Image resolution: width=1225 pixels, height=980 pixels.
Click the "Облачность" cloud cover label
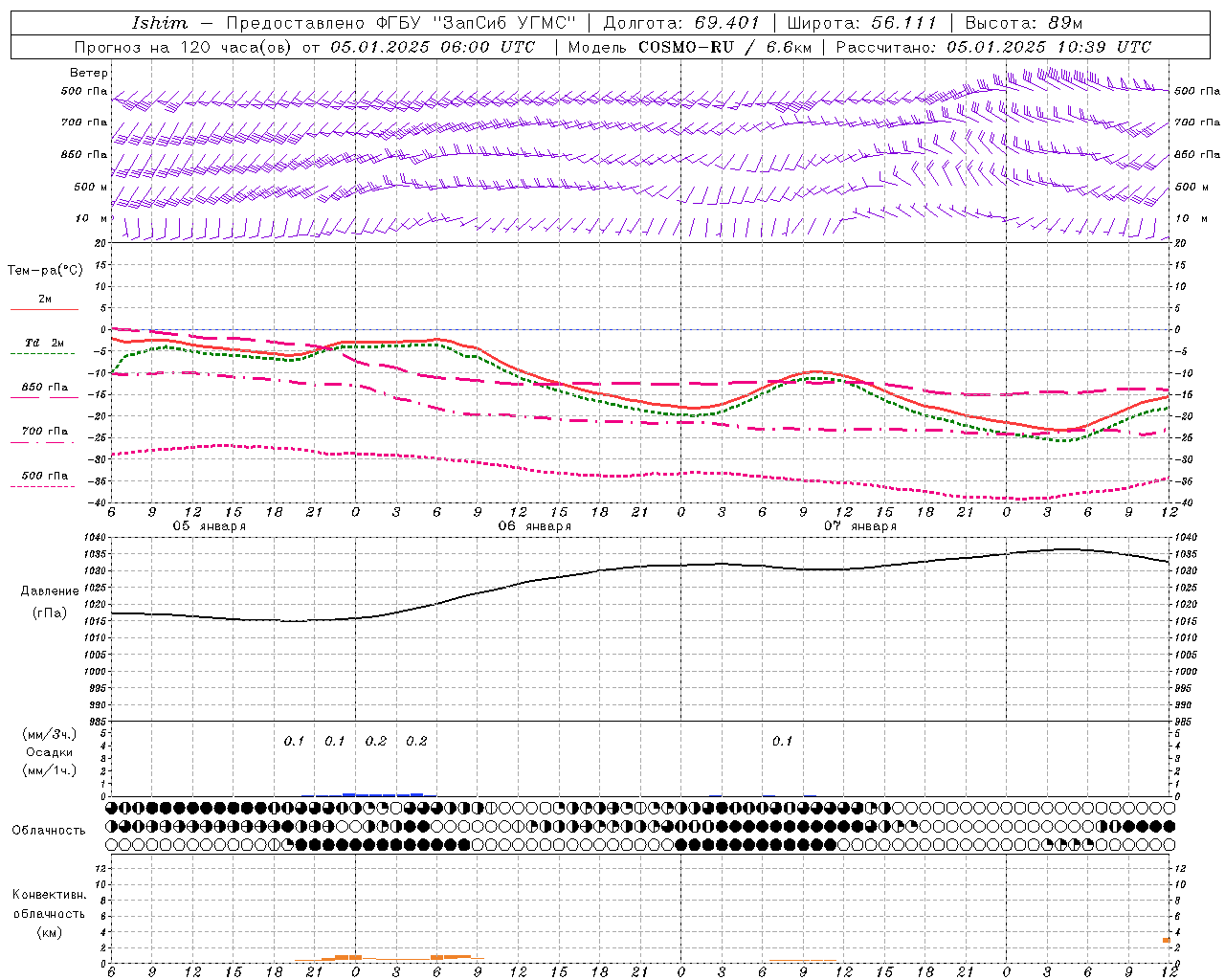(49, 831)
